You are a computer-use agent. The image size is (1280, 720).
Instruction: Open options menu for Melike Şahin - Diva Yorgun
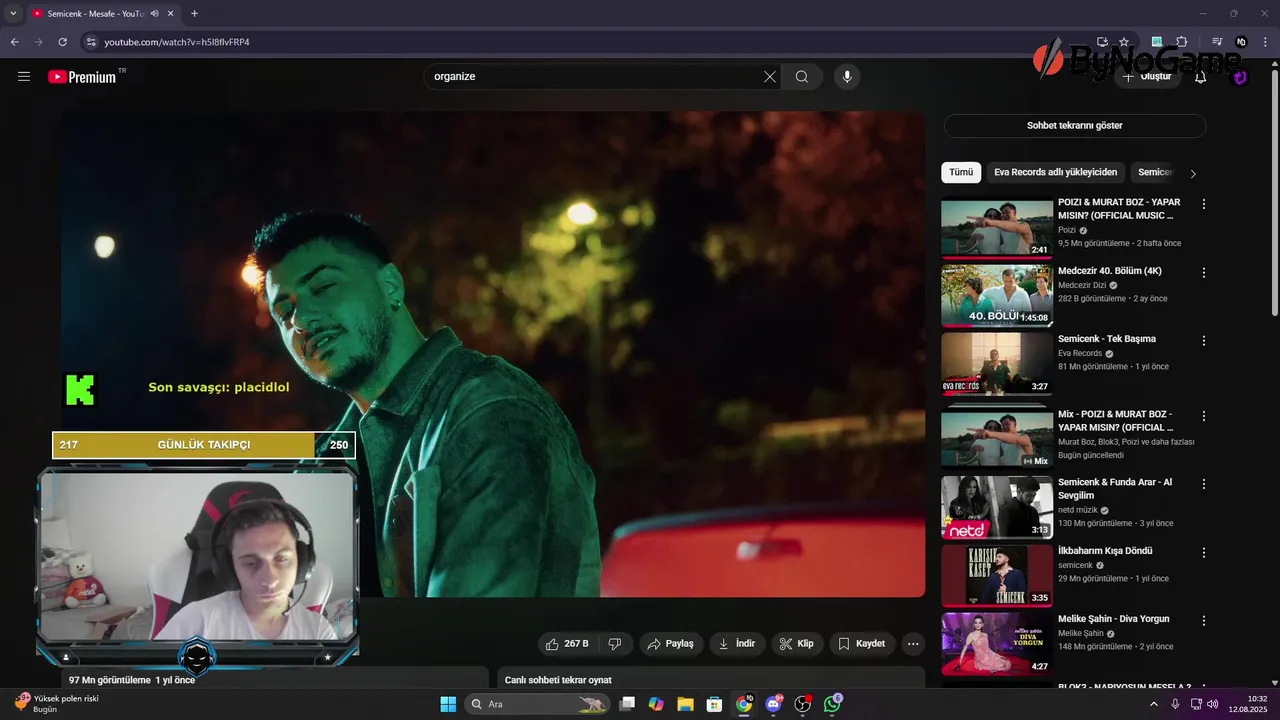point(1204,620)
